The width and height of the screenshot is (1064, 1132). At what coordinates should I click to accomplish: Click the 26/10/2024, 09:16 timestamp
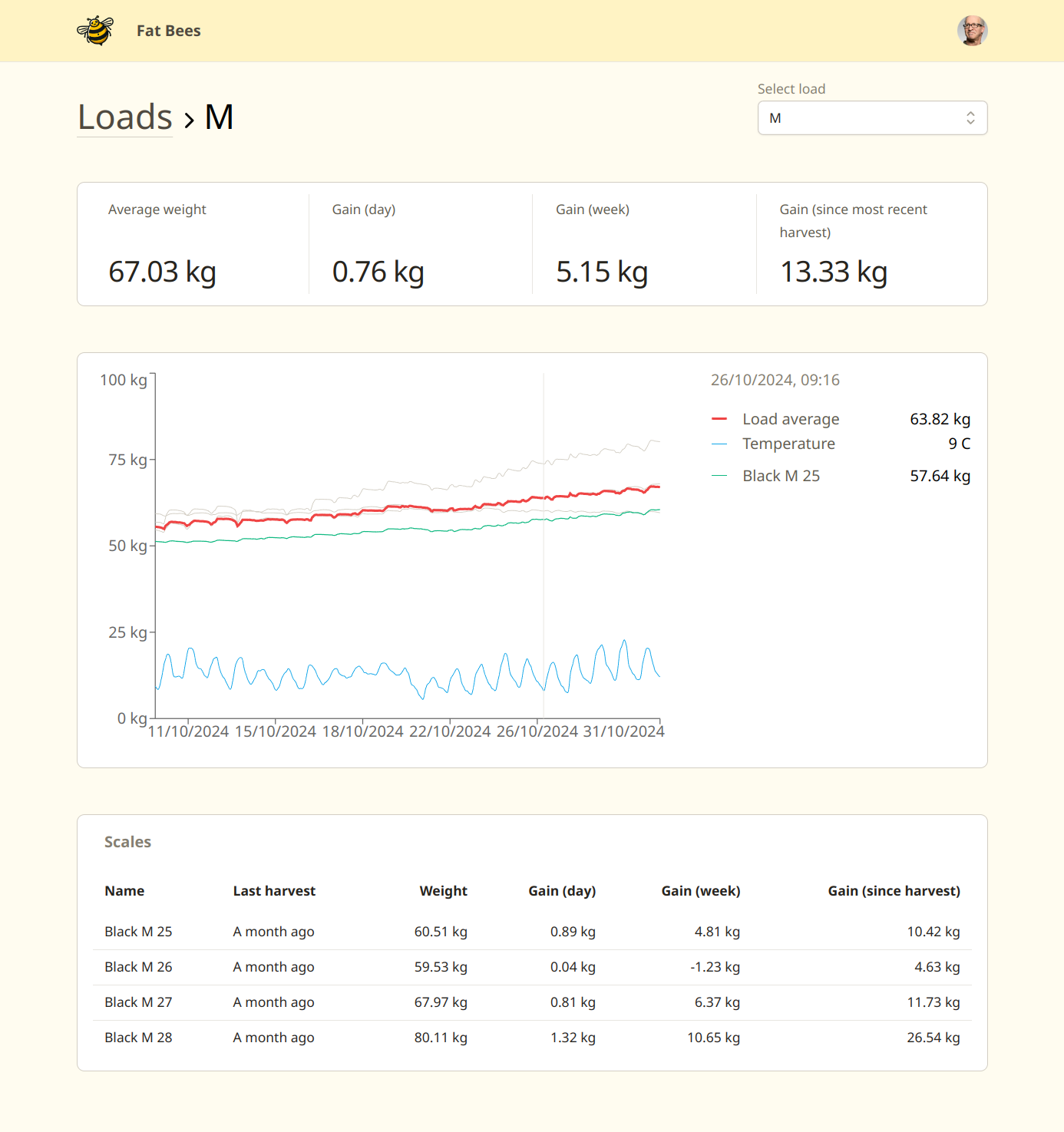[x=775, y=380]
